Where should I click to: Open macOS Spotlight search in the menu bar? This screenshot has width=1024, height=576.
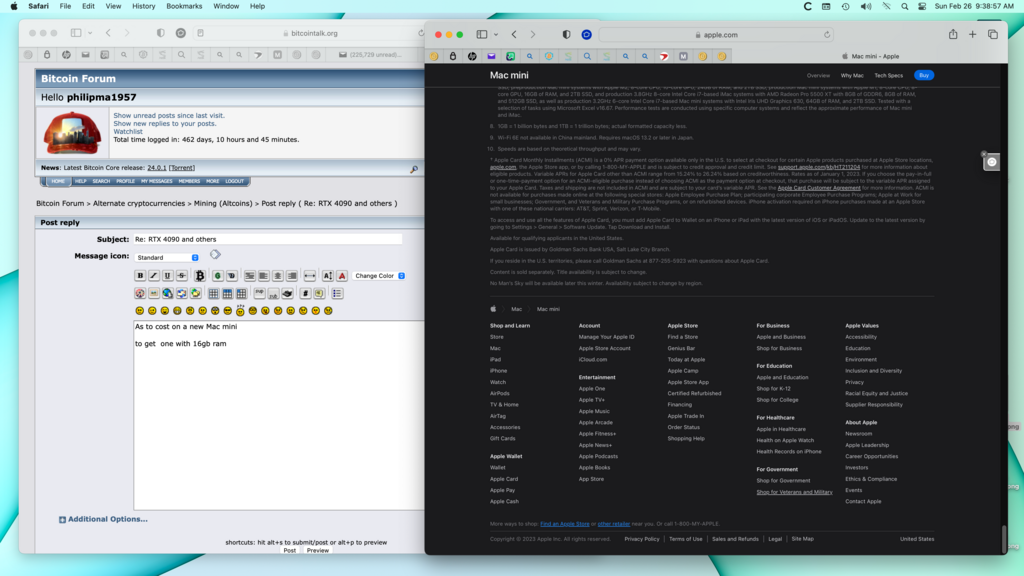coord(904,7)
